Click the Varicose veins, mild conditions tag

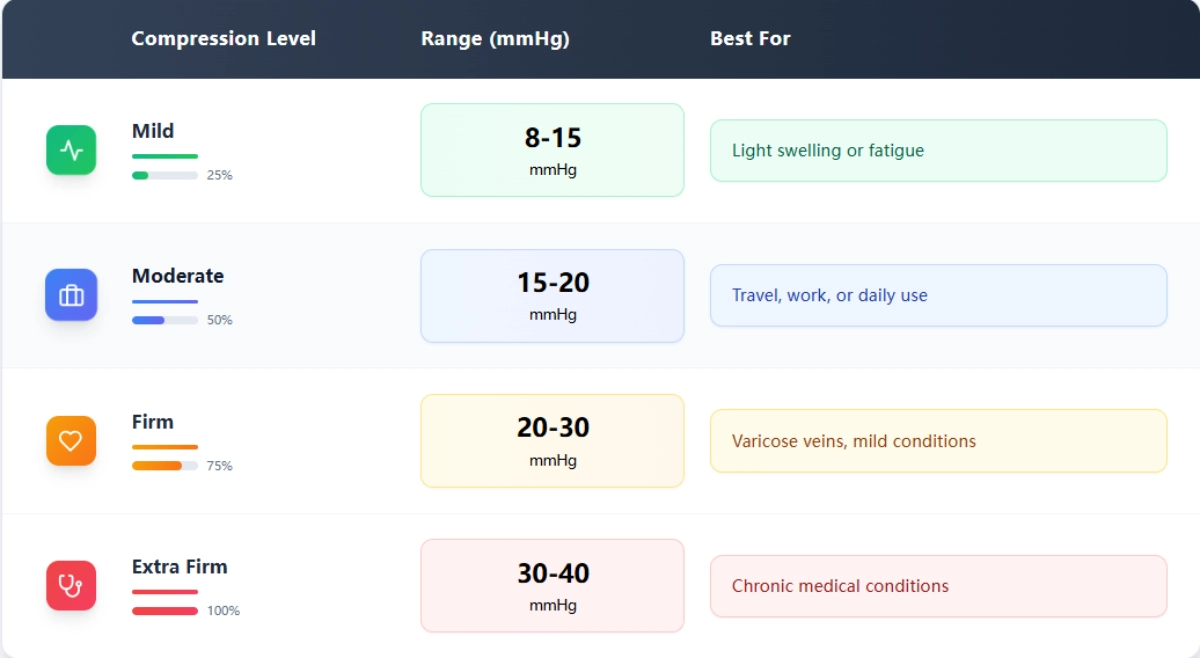tap(938, 441)
